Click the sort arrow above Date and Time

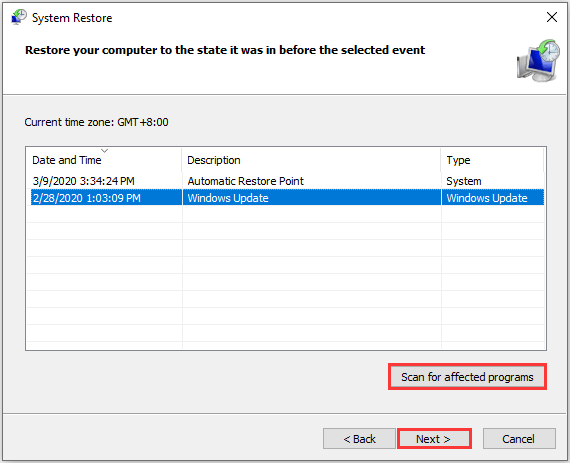[105, 150]
